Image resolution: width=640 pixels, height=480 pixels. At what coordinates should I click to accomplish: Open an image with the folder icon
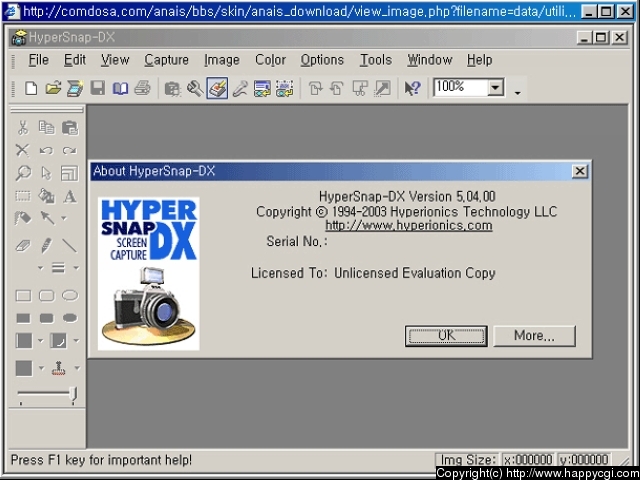tap(53, 88)
